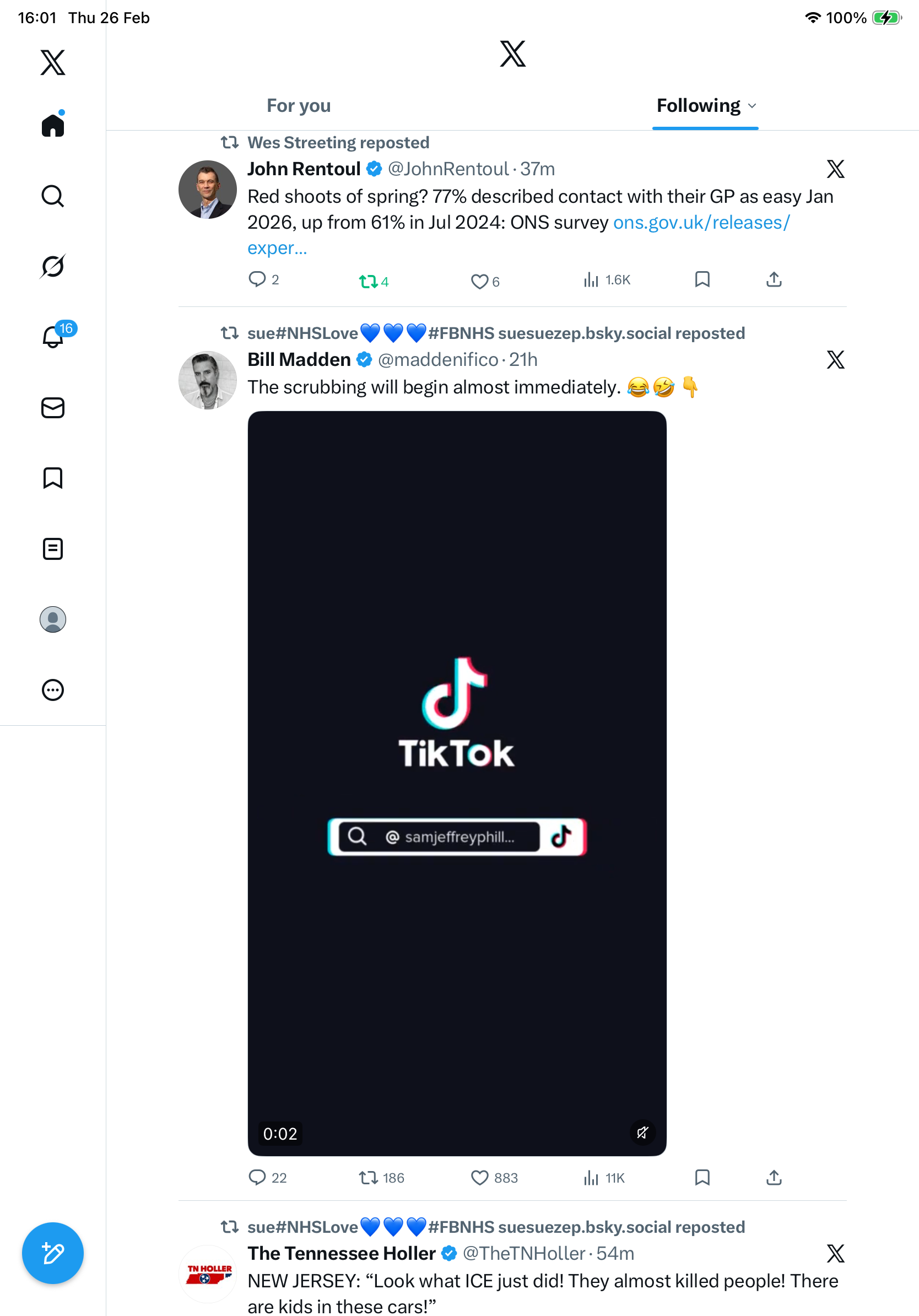Switch to the For you tab
The width and height of the screenshot is (919, 1316).
(x=299, y=106)
